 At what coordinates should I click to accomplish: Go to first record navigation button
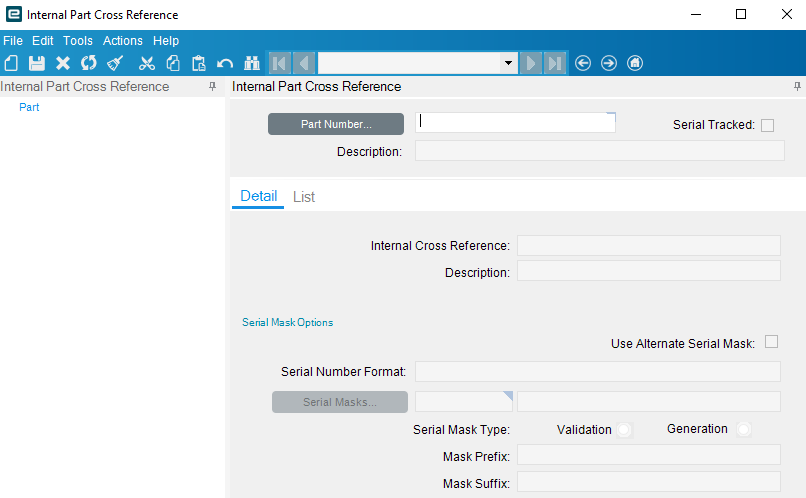(280, 63)
